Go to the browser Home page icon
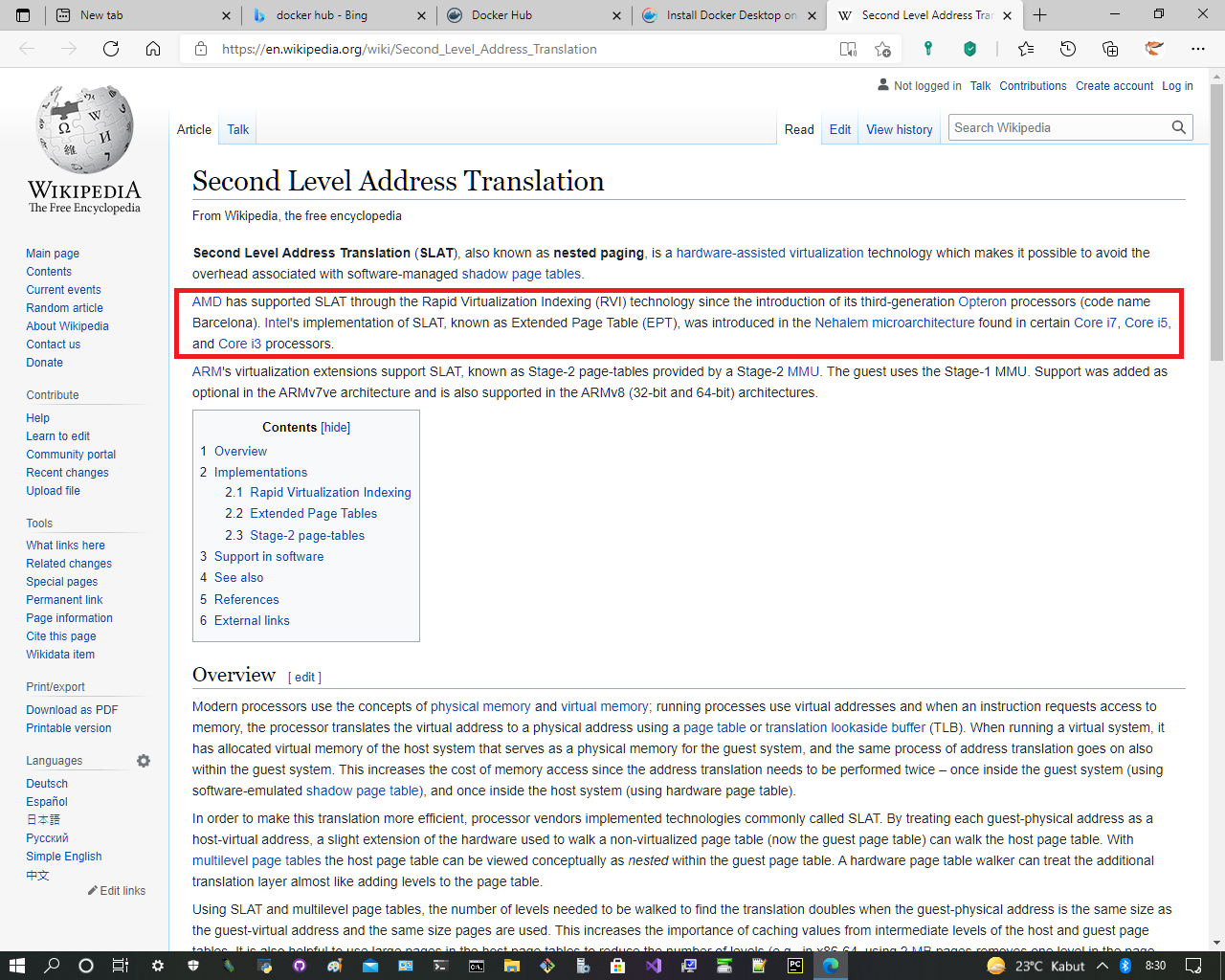This screenshot has height=980, width=1225. pyautogui.click(x=153, y=49)
